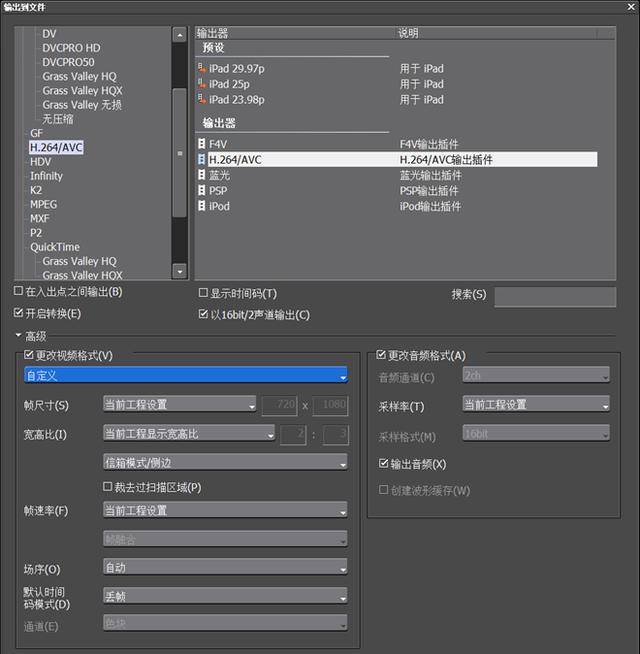Select DV in the format tree
The height and width of the screenshot is (654, 640).
[49, 34]
